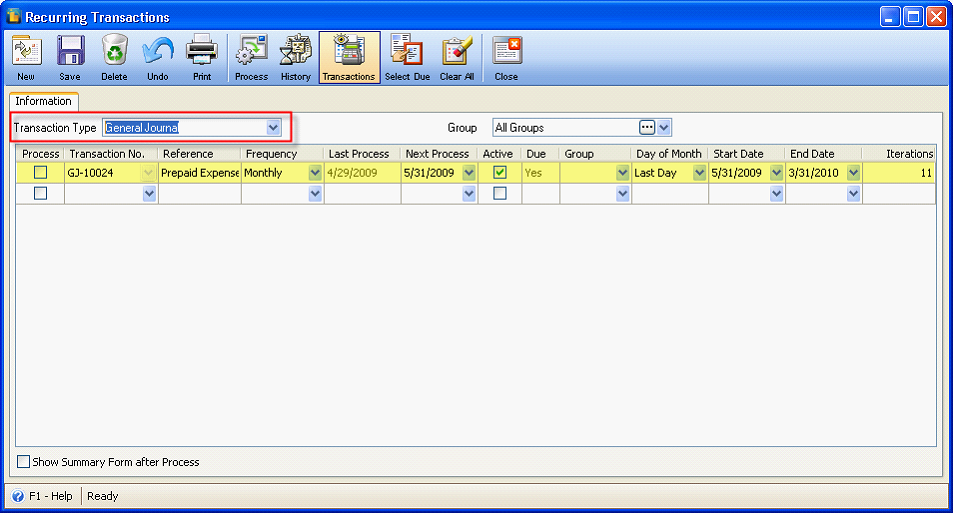Click the Process column header
This screenshot has width=954, height=514.
(40, 154)
